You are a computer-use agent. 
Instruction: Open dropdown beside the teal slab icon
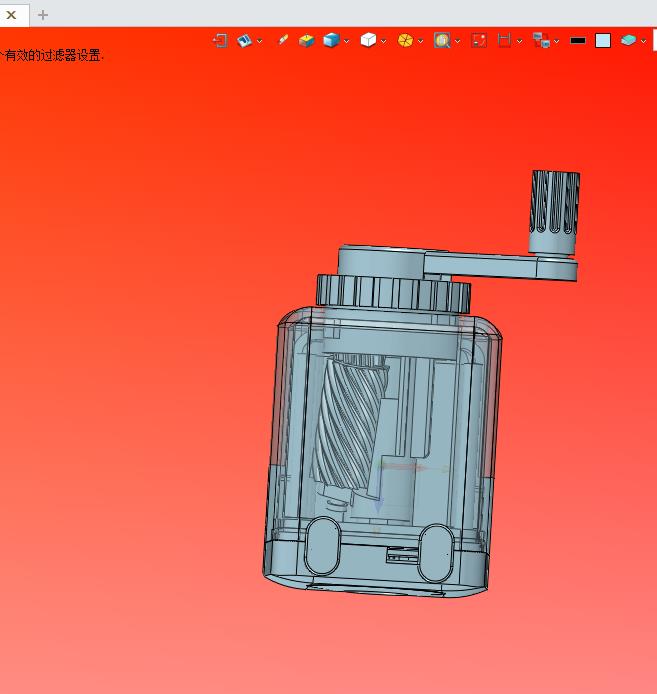pyautogui.click(x=643, y=41)
